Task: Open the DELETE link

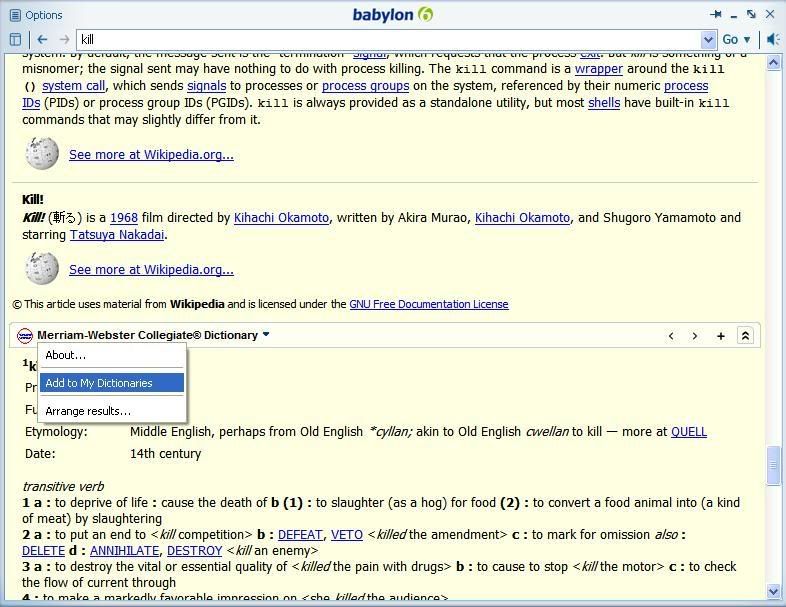Action: click(x=43, y=551)
